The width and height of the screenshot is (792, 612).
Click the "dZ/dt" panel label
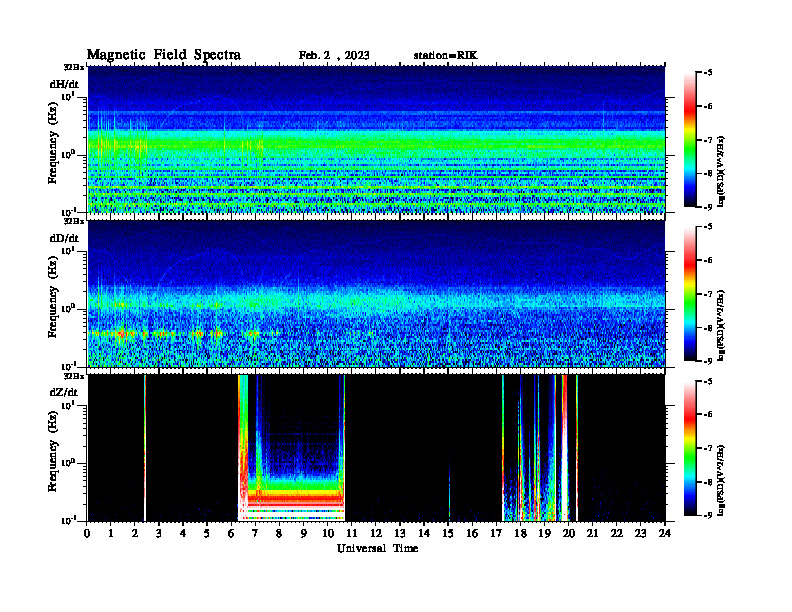point(64,392)
